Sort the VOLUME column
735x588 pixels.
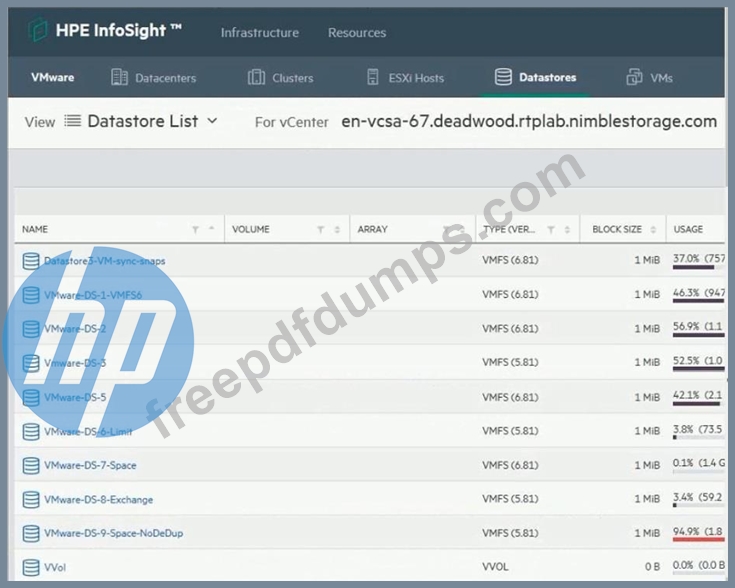coord(337,229)
